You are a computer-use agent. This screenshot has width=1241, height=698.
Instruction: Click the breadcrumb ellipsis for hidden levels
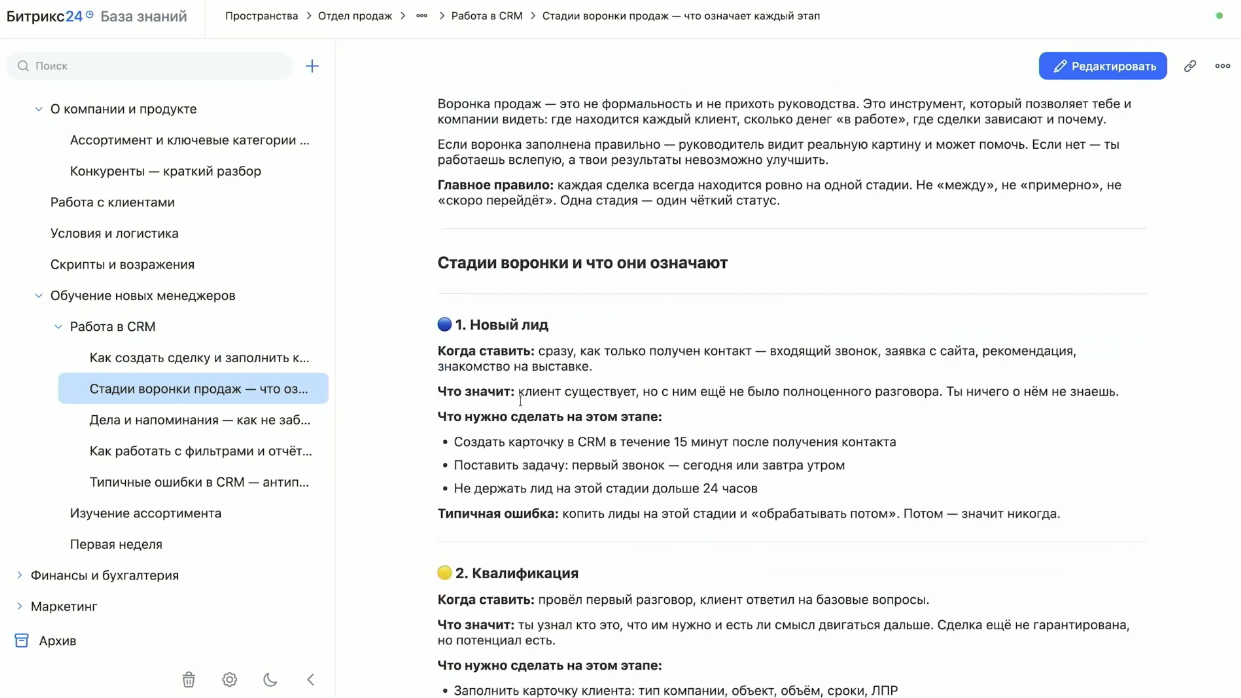[x=422, y=16]
